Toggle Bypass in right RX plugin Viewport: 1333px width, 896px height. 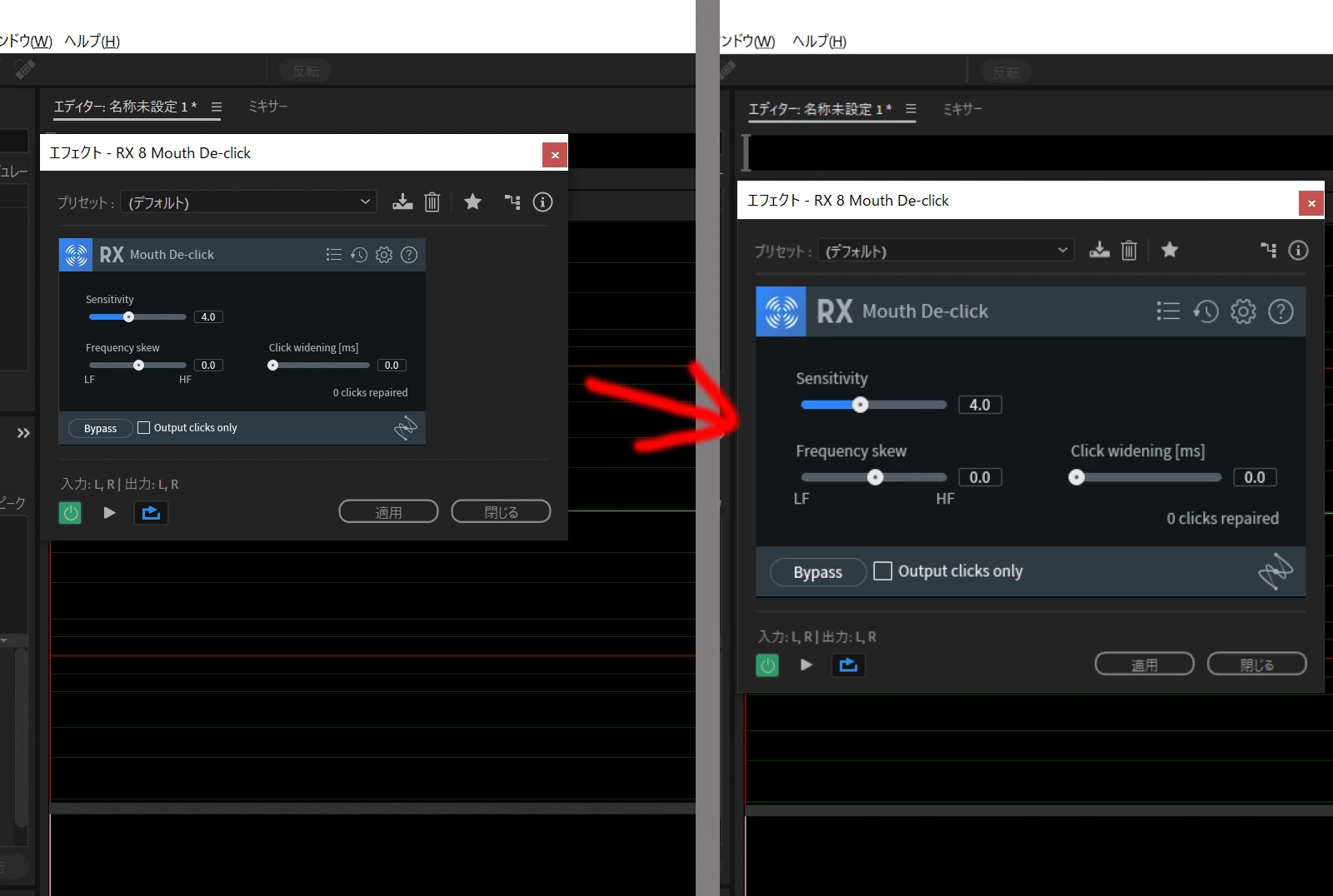[817, 572]
